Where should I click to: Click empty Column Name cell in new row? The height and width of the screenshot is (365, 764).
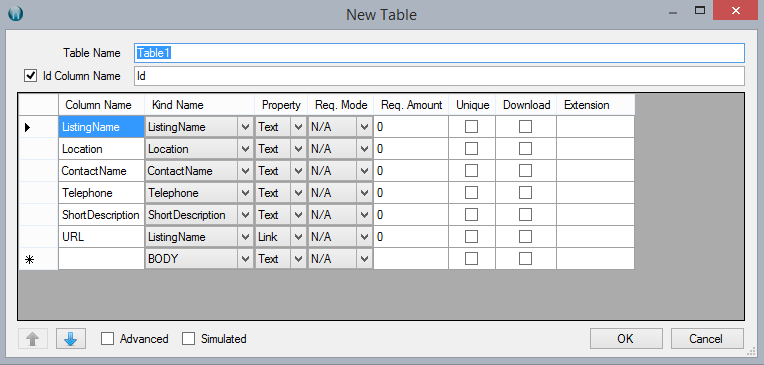[101, 259]
